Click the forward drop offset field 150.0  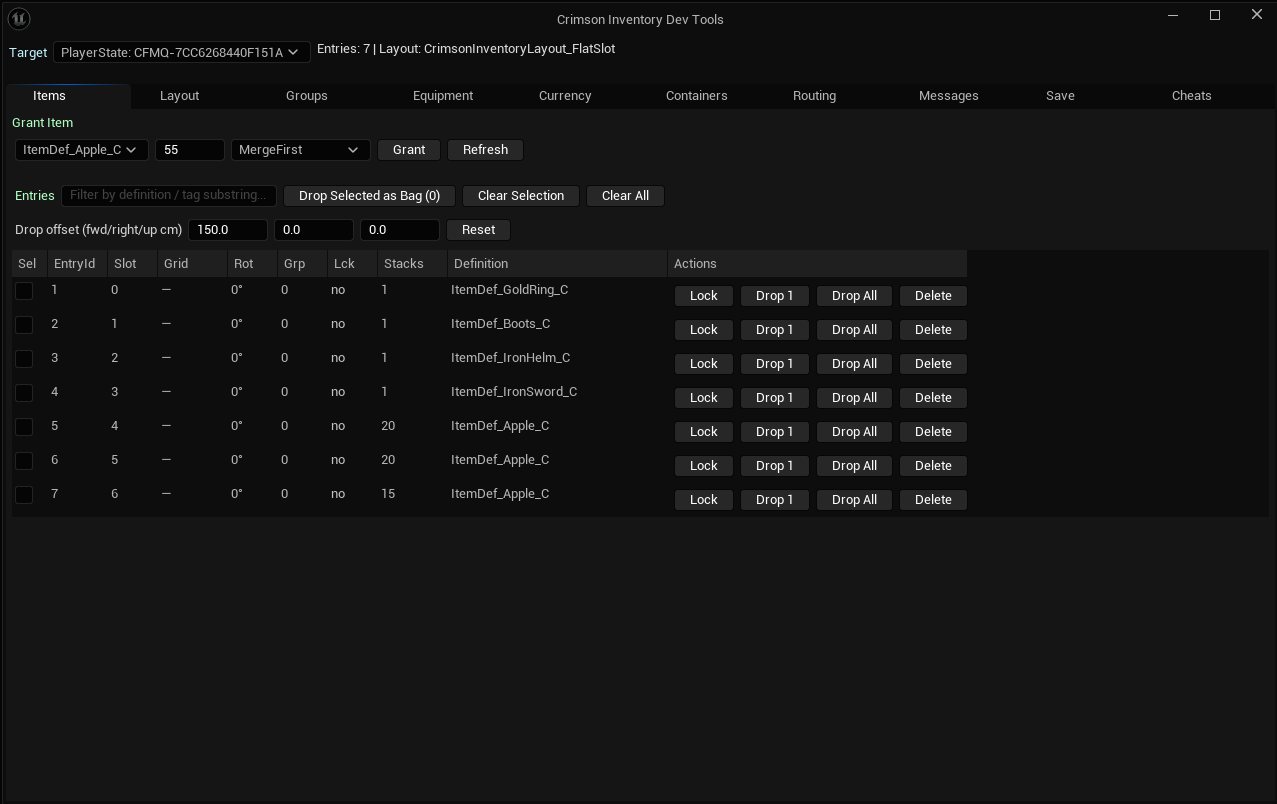click(228, 230)
